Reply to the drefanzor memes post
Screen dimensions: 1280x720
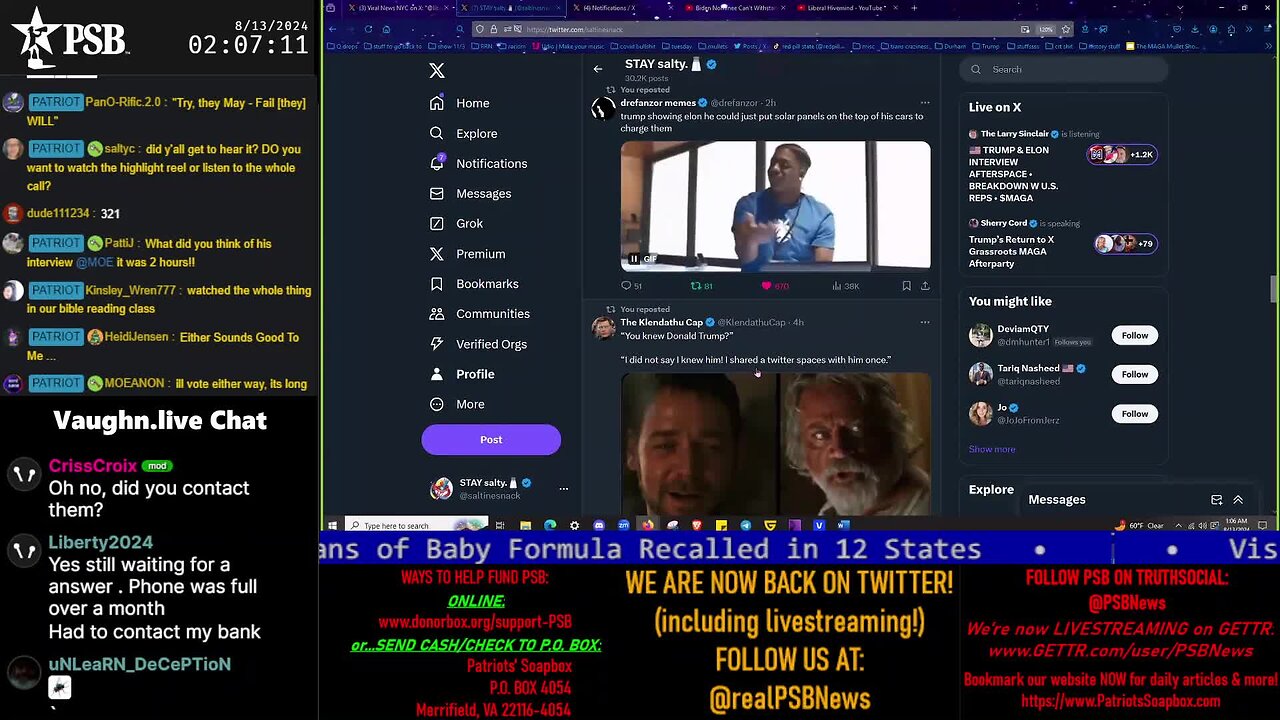tap(632, 286)
